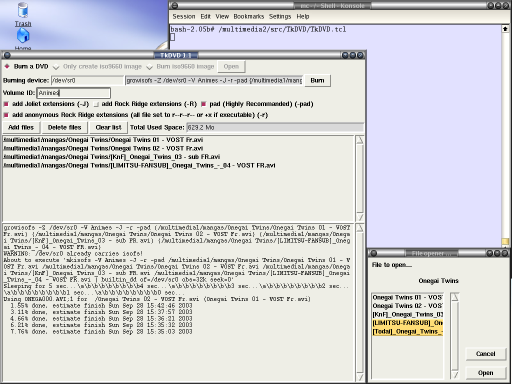Select Onegai Twins 01 entry in Fileopener list

pyautogui.click(x=407, y=297)
